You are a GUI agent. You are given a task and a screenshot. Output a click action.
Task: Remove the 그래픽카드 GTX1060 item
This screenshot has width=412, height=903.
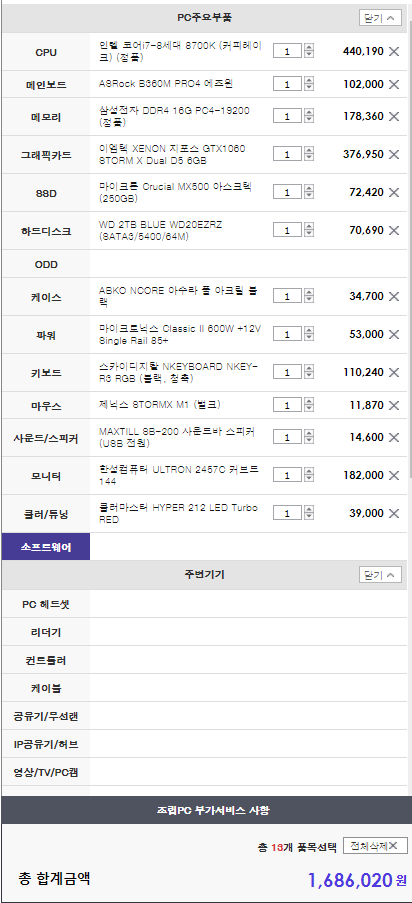pos(394,154)
